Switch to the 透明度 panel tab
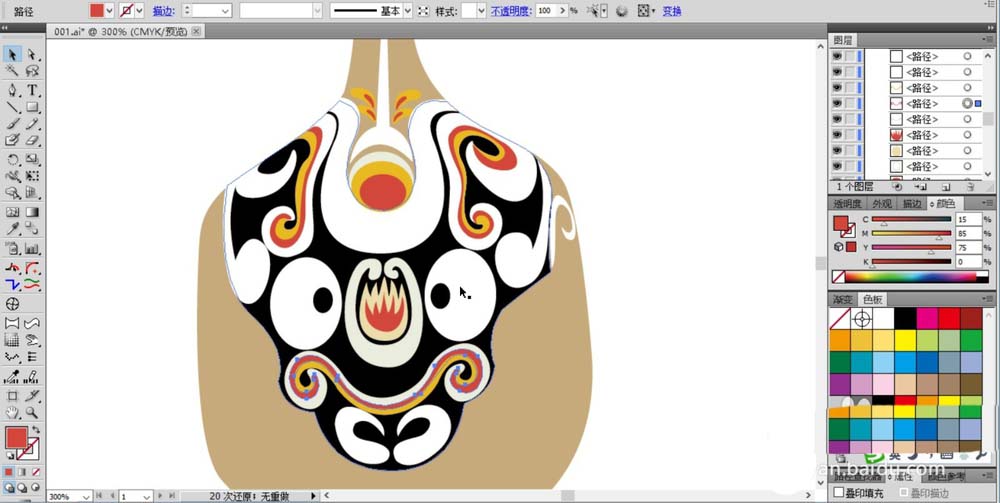 pyautogui.click(x=847, y=203)
